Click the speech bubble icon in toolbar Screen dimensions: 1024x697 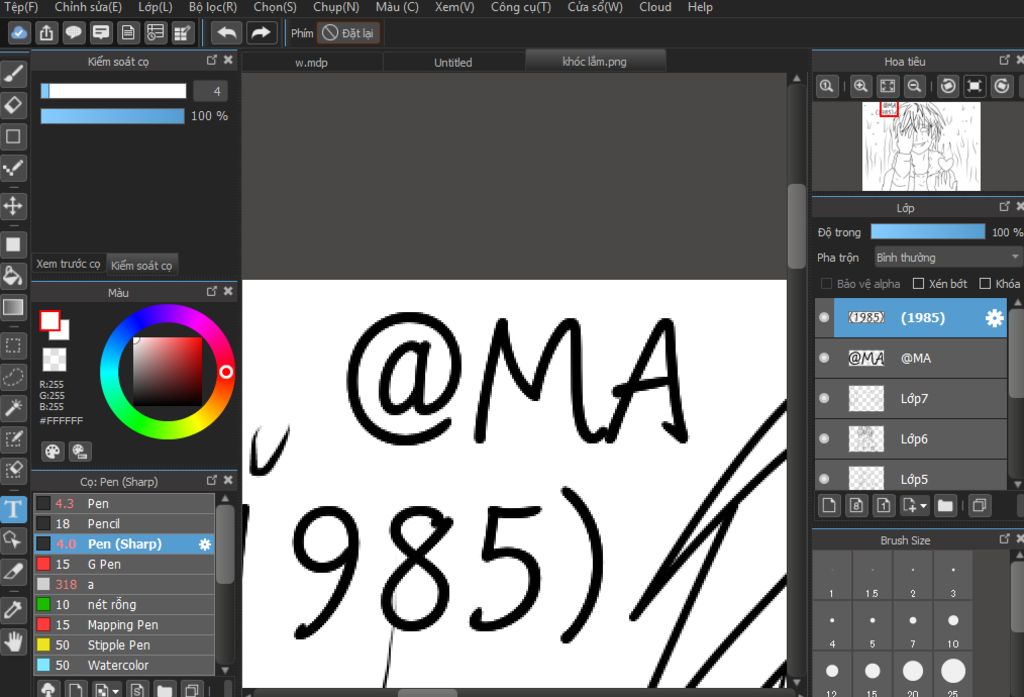coord(74,33)
